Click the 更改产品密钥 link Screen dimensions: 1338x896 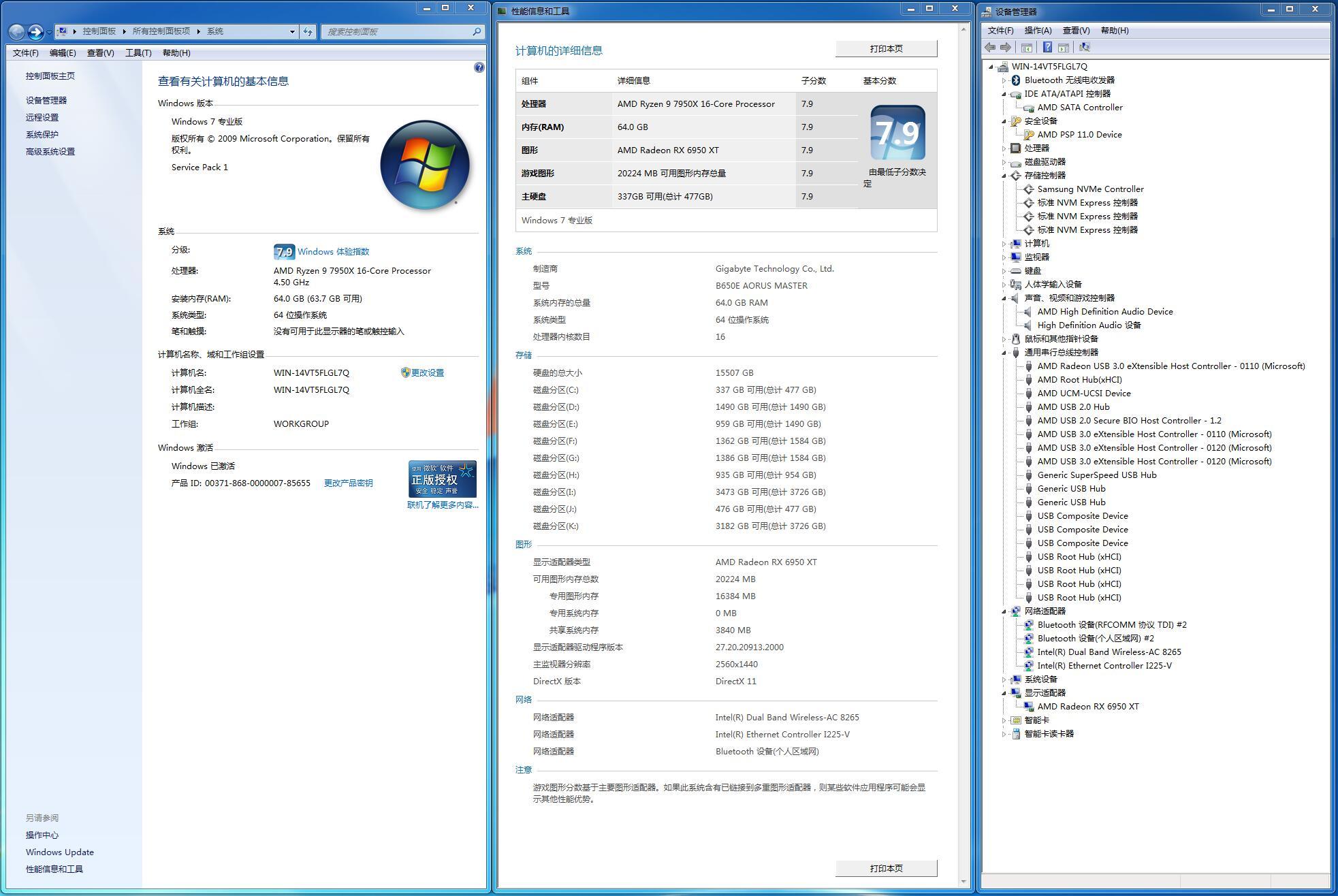pos(348,483)
